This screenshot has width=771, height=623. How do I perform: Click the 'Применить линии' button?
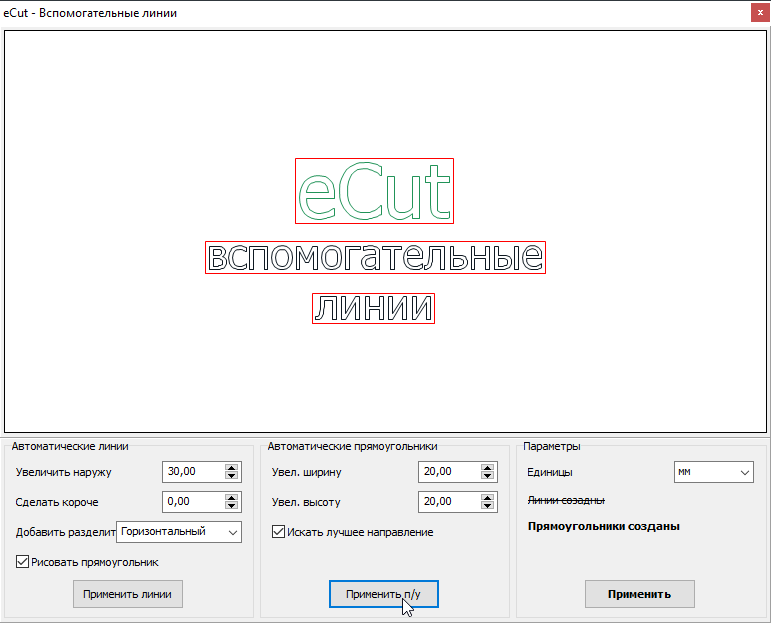pyautogui.click(x=128, y=594)
